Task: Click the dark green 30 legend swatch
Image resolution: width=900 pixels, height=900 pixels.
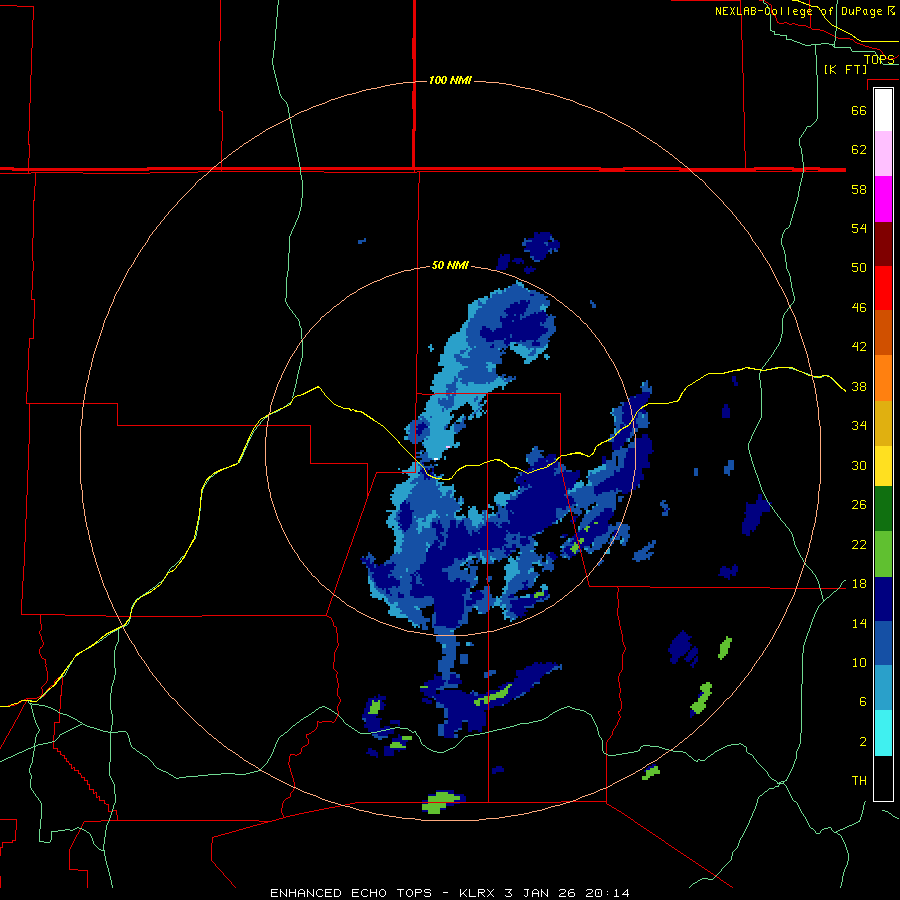Action: pos(883,509)
